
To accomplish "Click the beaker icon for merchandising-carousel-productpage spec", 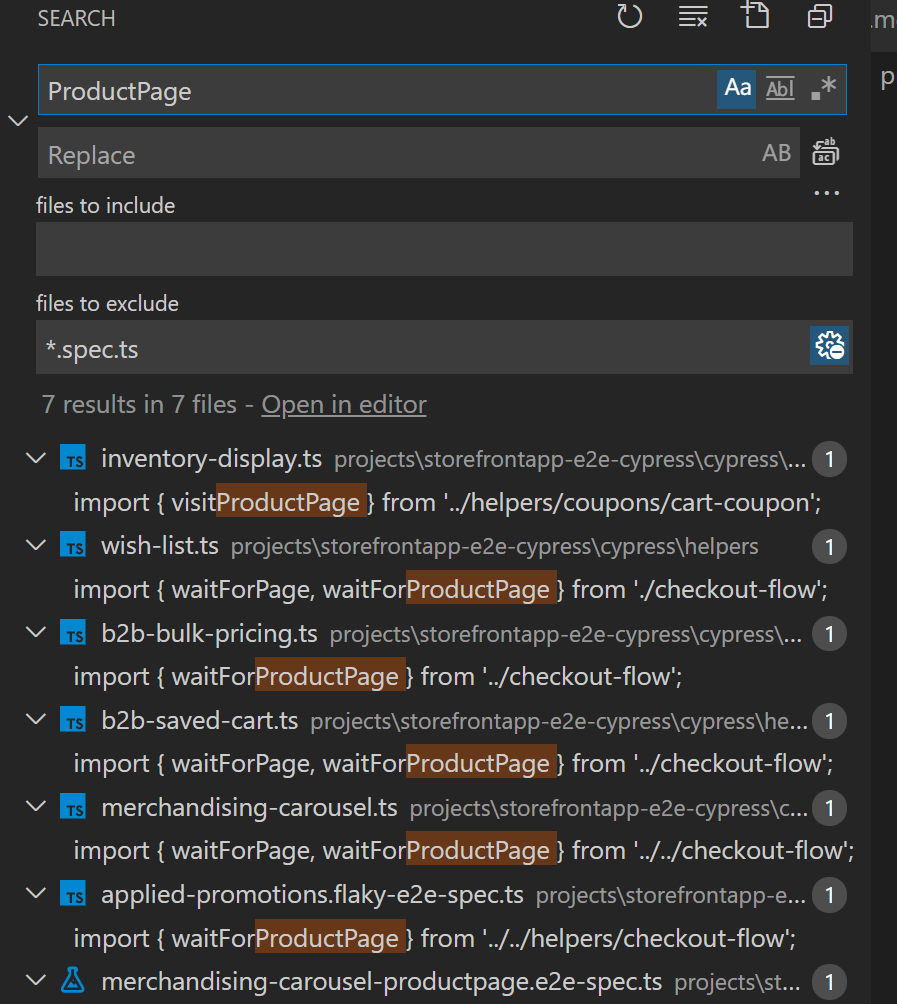I will click(73, 980).
